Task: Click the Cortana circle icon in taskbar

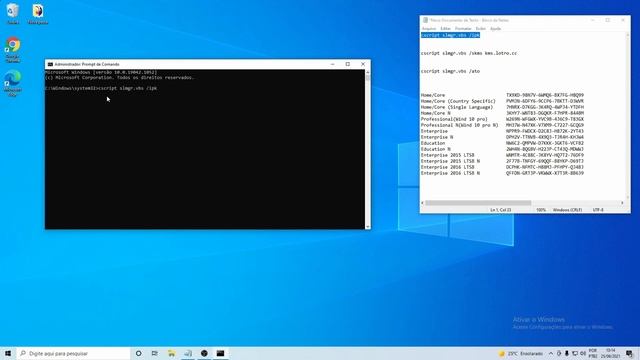Action: coord(138,353)
